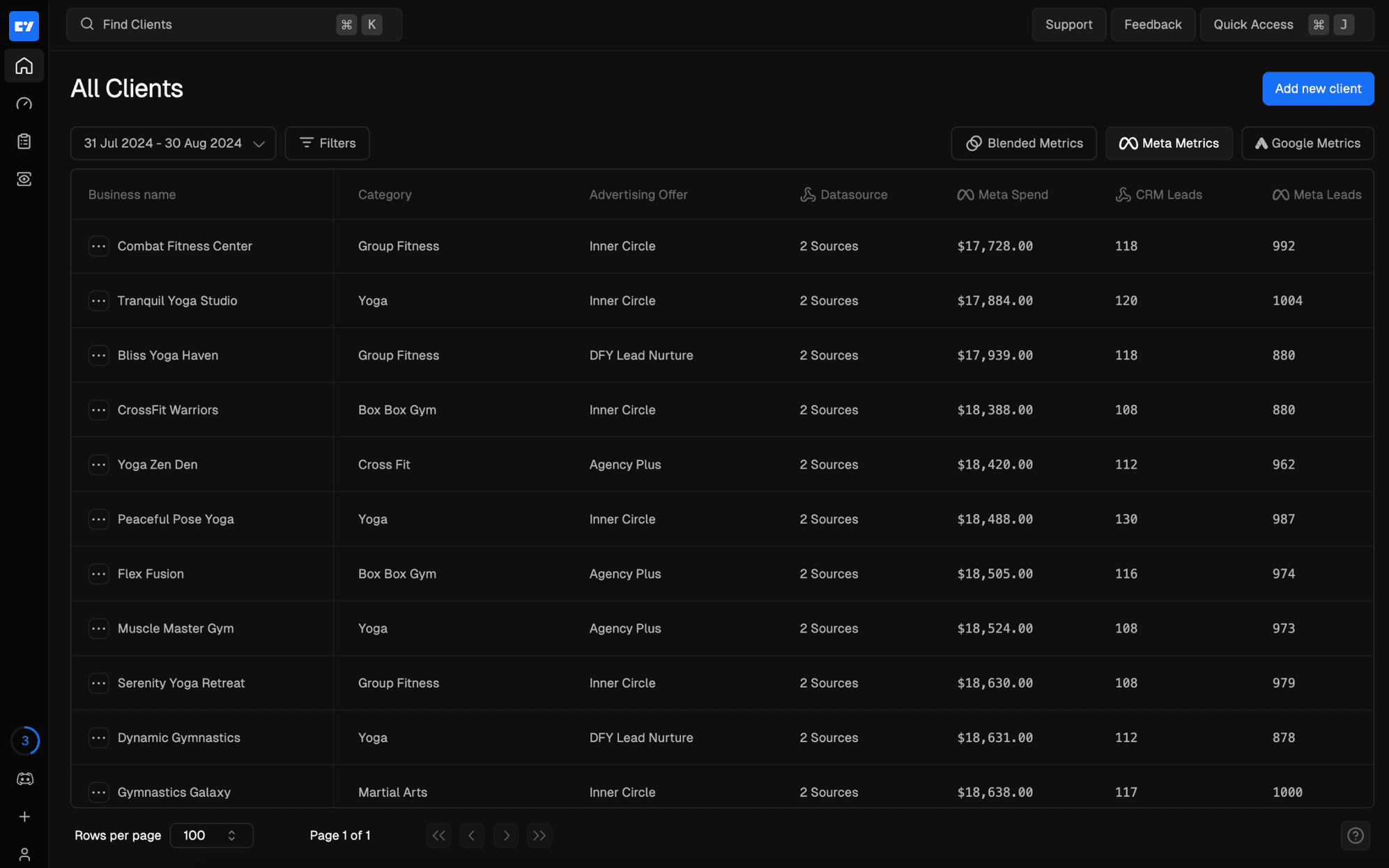The height and width of the screenshot is (868, 1389).
Task: Click the $17,728.00 Meta Spend value
Action: pyautogui.click(x=995, y=246)
